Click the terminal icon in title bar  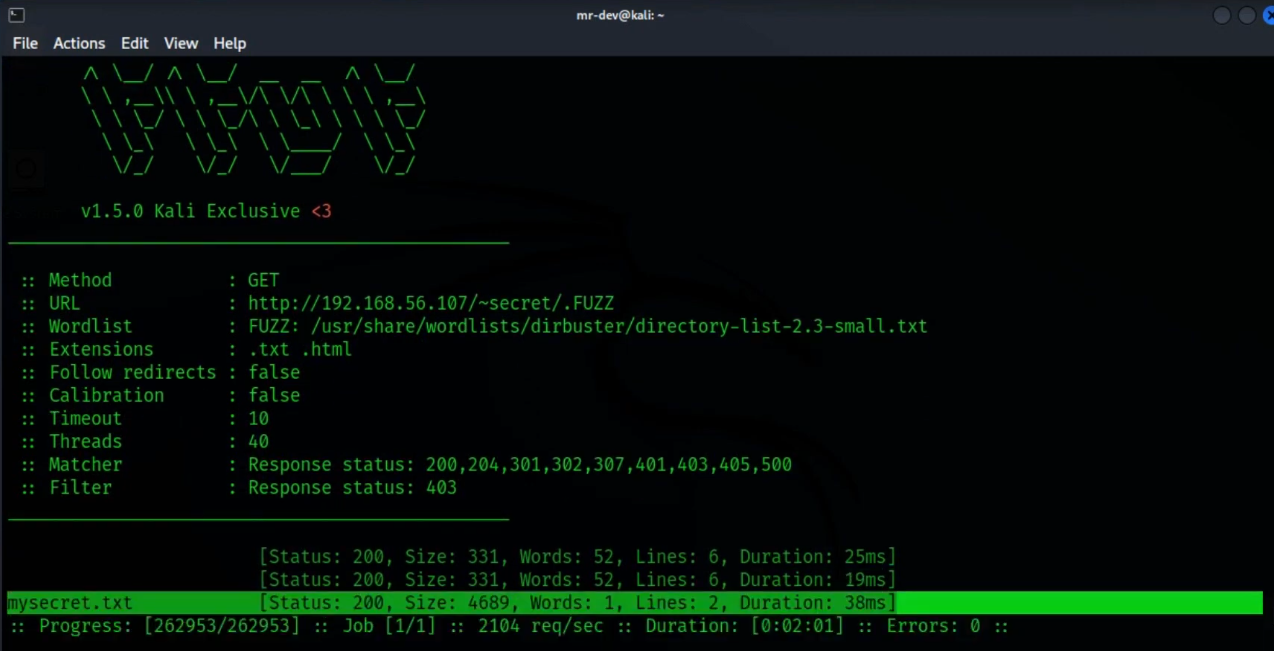coord(16,15)
